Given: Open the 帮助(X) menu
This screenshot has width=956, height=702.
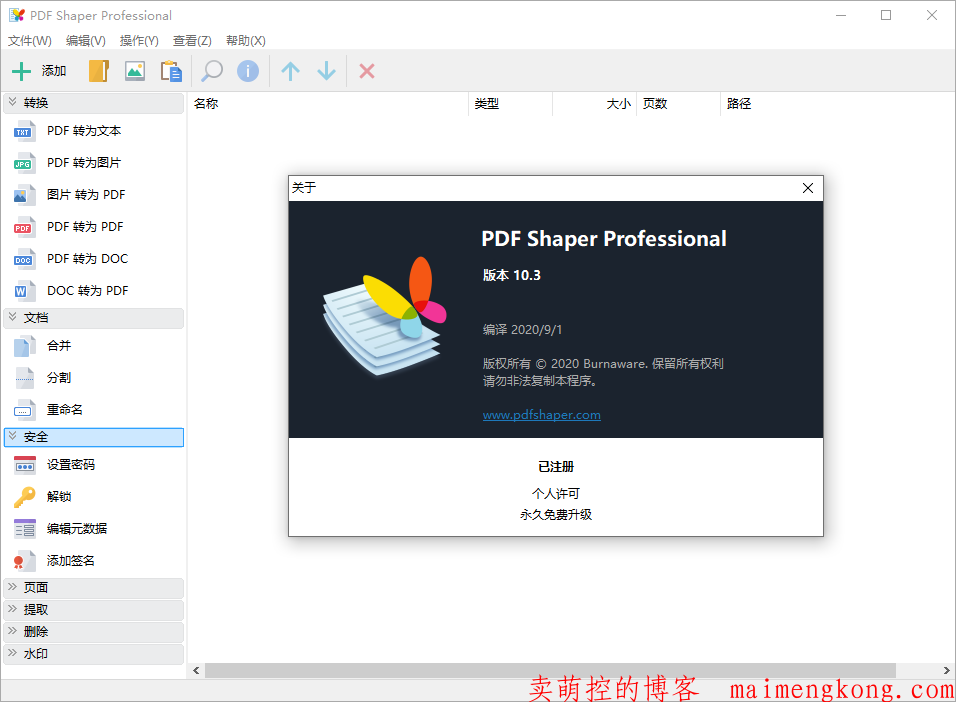Looking at the screenshot, I should click(x=245, y=41).
